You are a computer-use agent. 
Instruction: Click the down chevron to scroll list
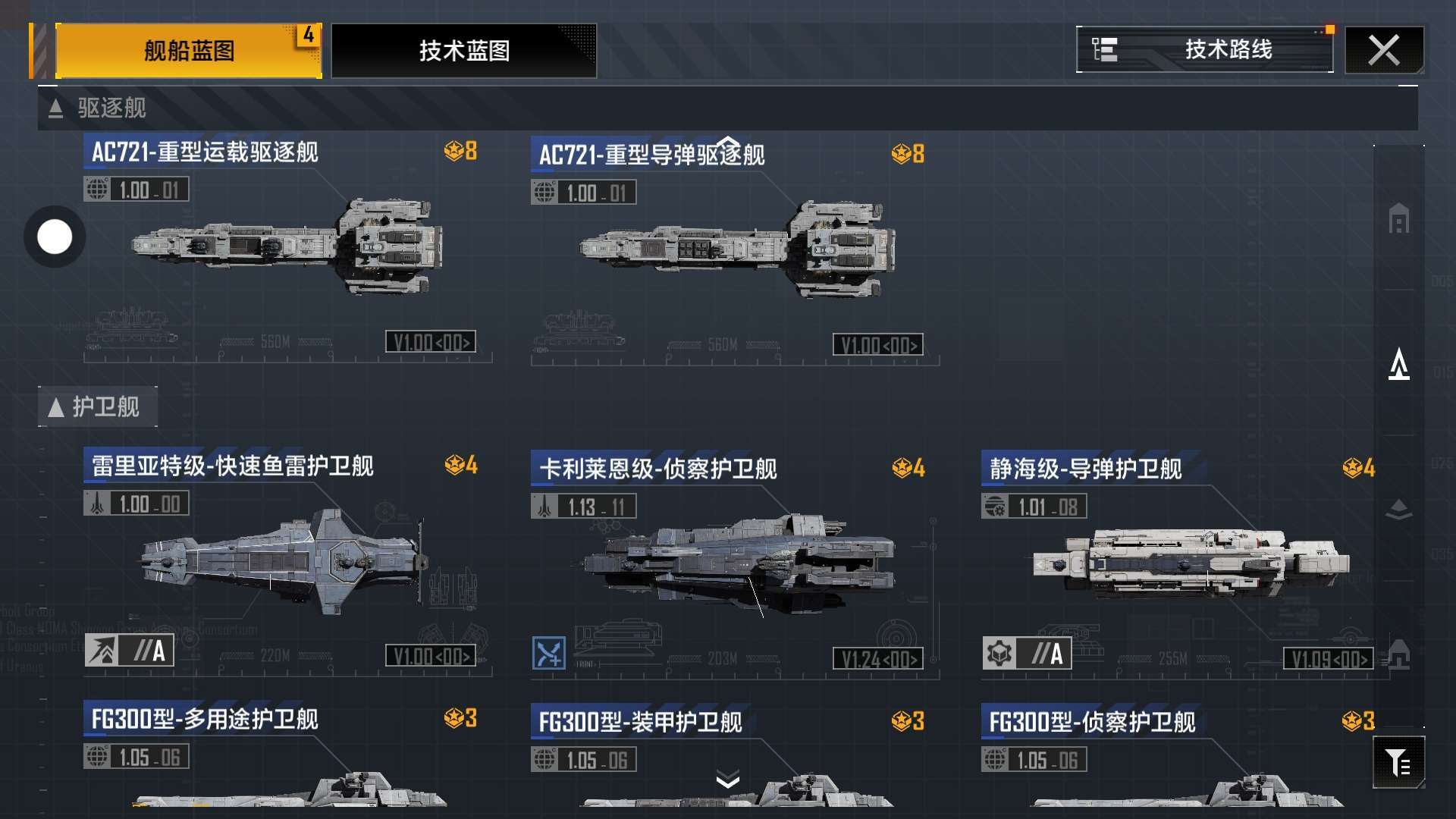click(x=728, y=779)
